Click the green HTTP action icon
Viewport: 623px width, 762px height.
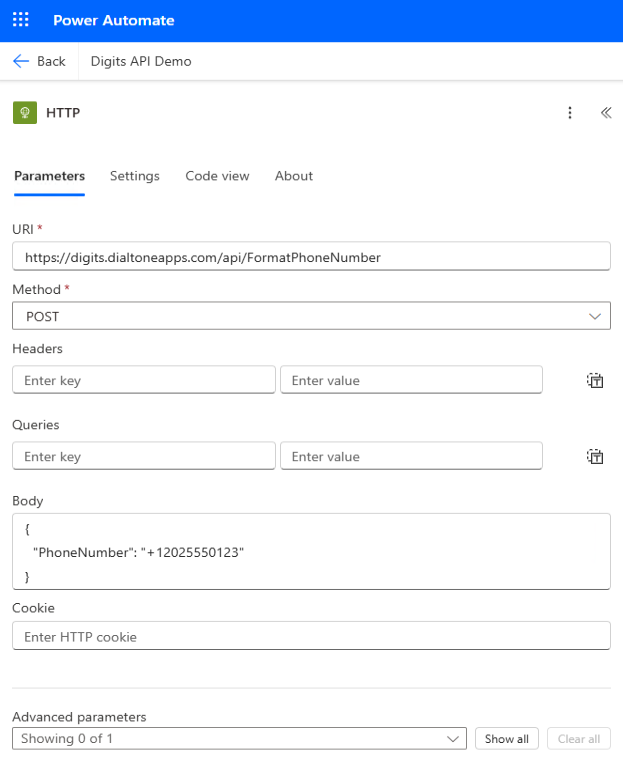point(25,113)
